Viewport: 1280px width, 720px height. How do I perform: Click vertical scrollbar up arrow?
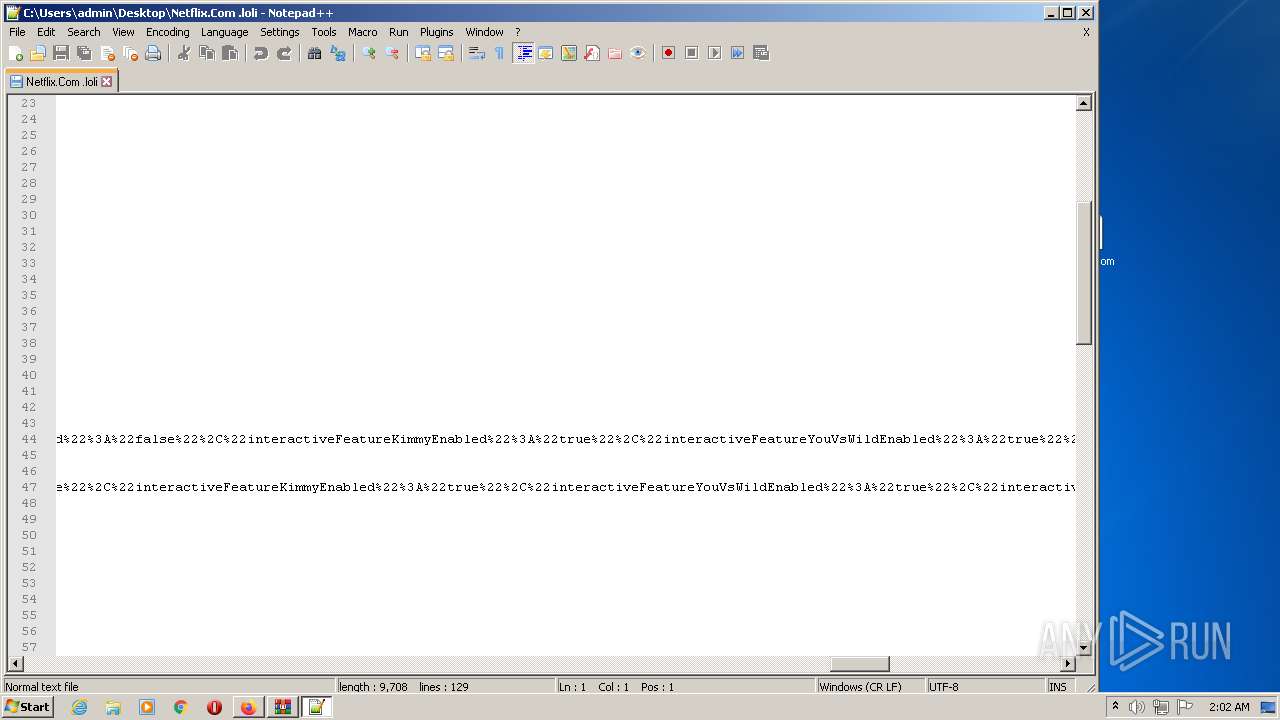pos(1084,103)
